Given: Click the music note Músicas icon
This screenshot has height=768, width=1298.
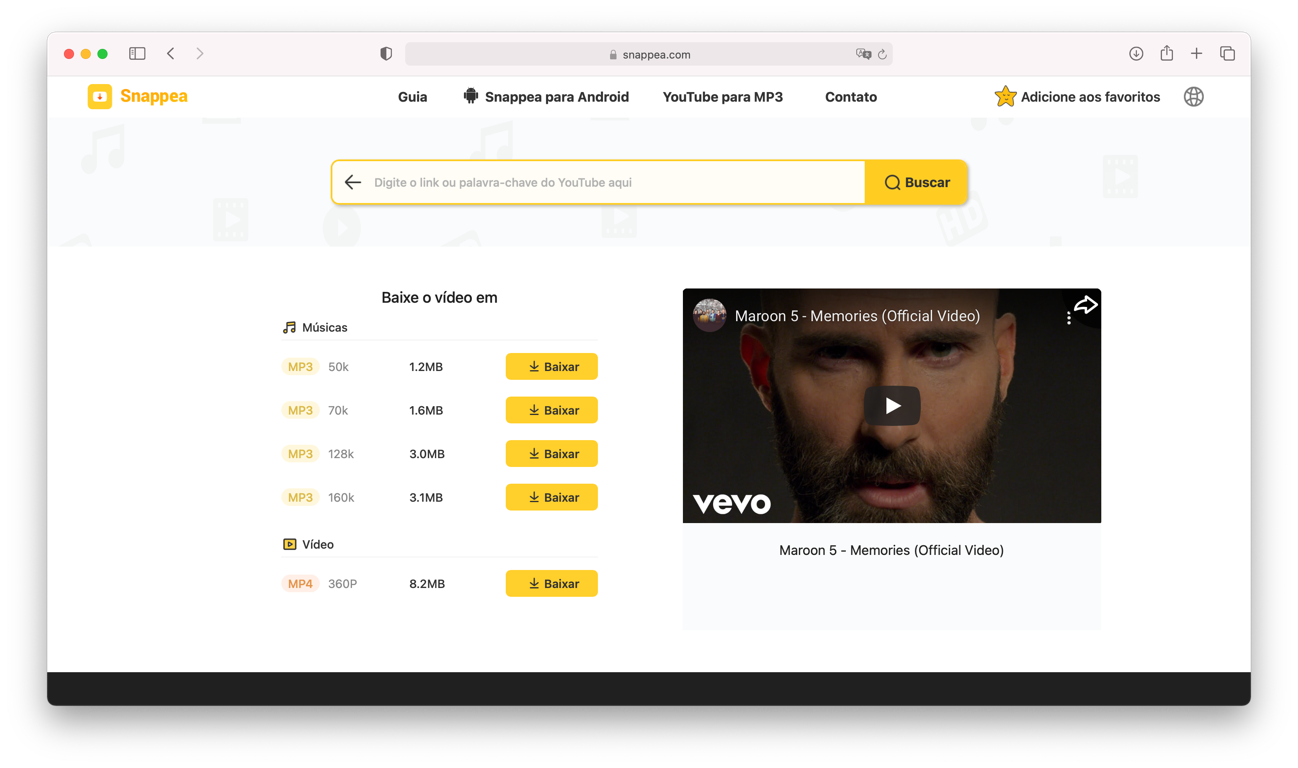Looking at the screenshot, I should (289, 327).
